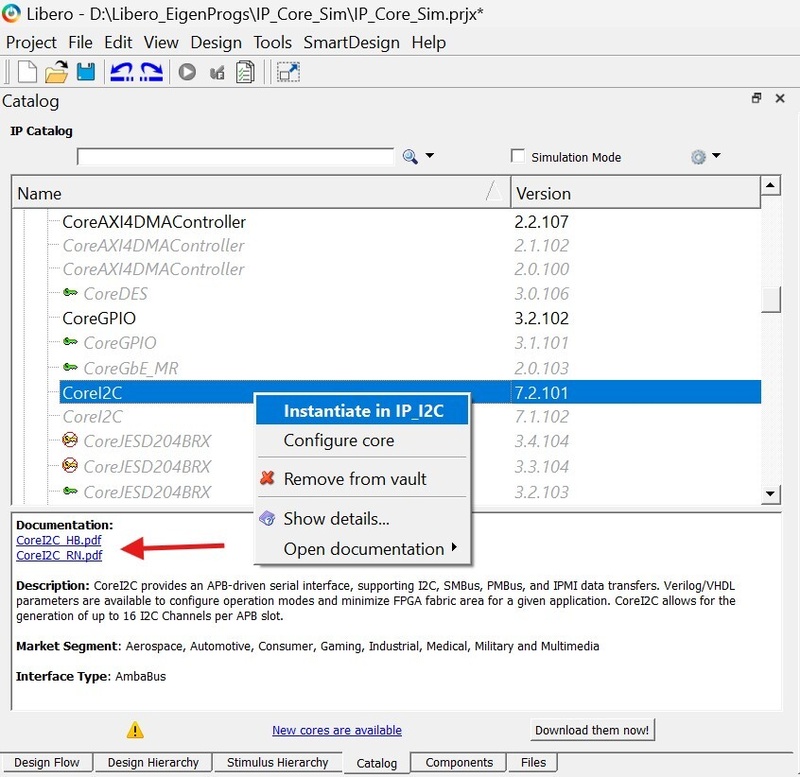Sort by the Name column header
The height and width of the screenshot is (777, 800).
261,193
